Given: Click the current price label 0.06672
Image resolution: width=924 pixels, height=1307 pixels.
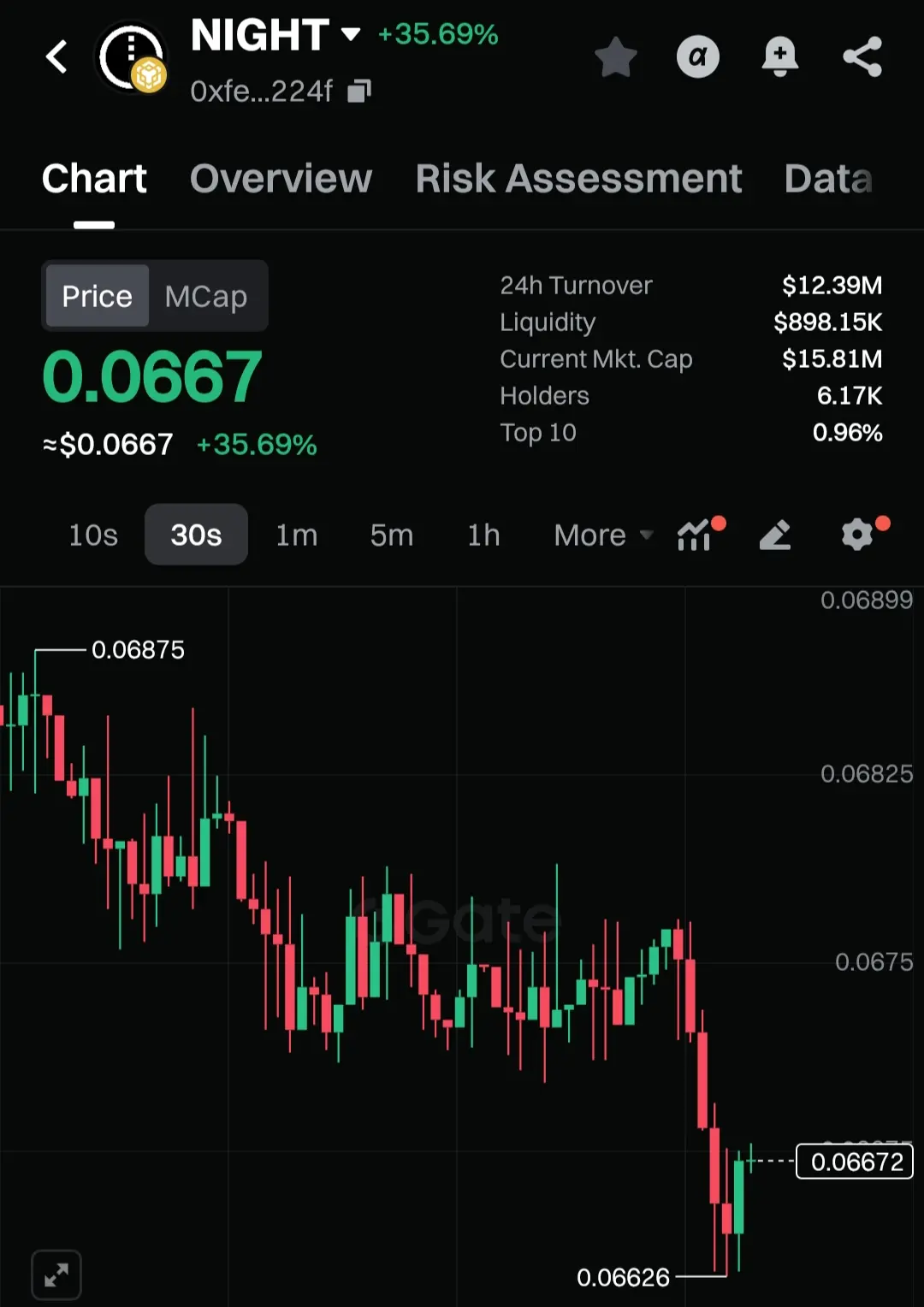Looking at the screenshot, I should (x=855, y=1162).
